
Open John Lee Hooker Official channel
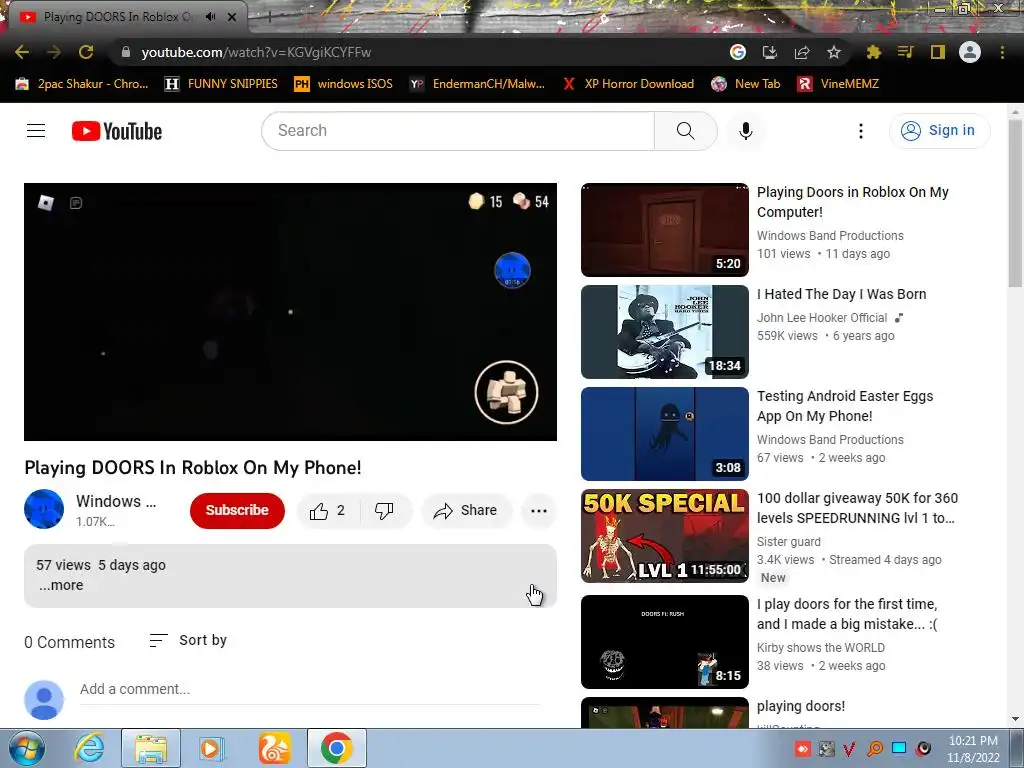(x=822, y=317)
